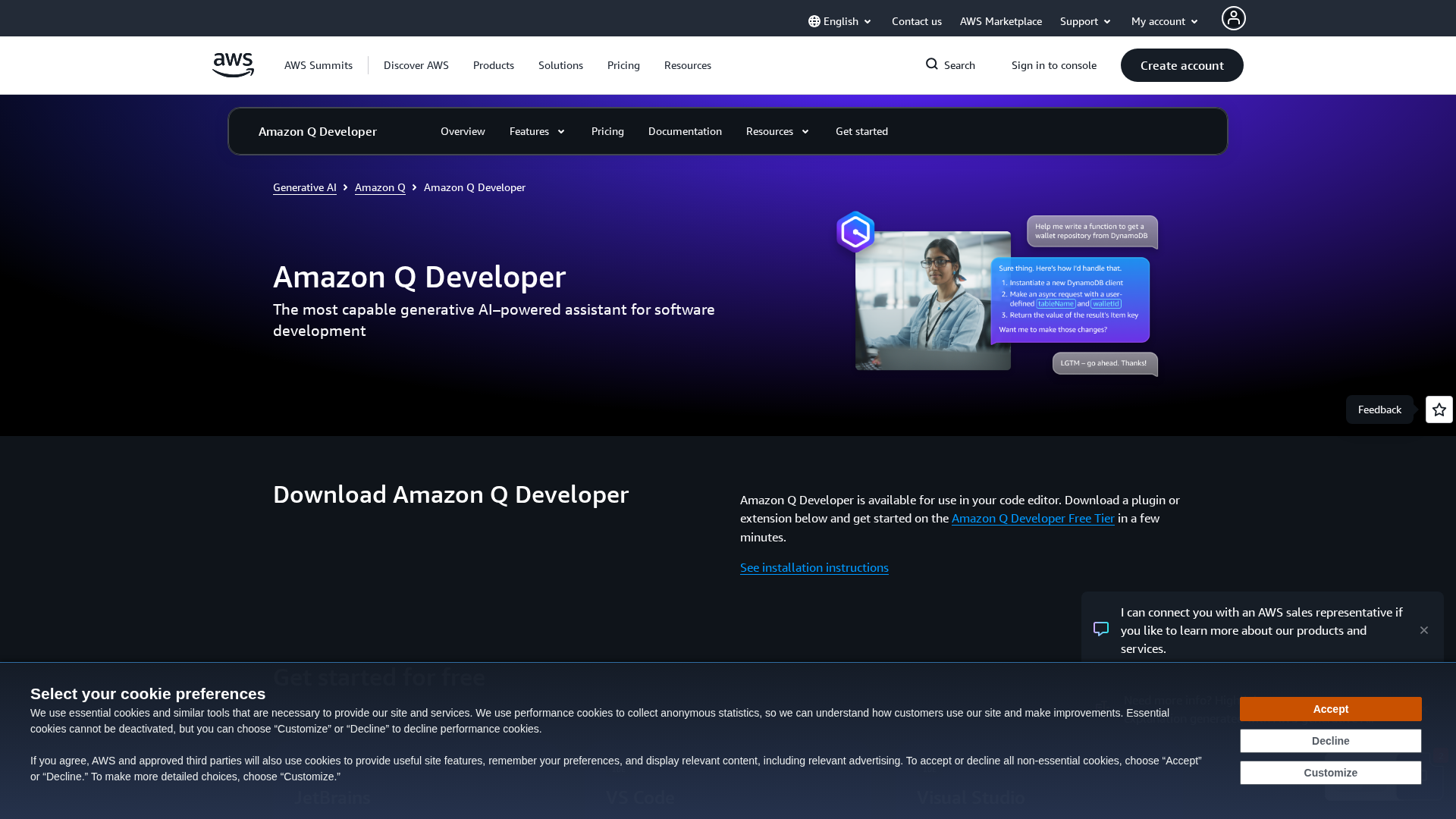
Task: Decline cookie preferences
Action: click(x=1330, y=741)
